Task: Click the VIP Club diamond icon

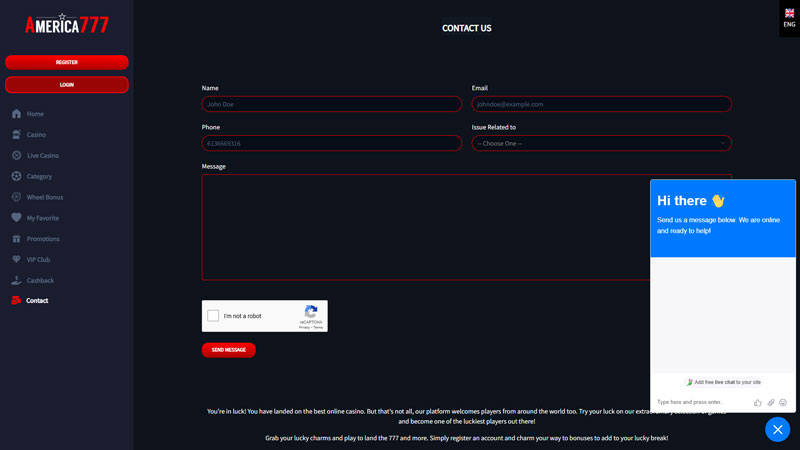Action: click(x=16, y=260)
